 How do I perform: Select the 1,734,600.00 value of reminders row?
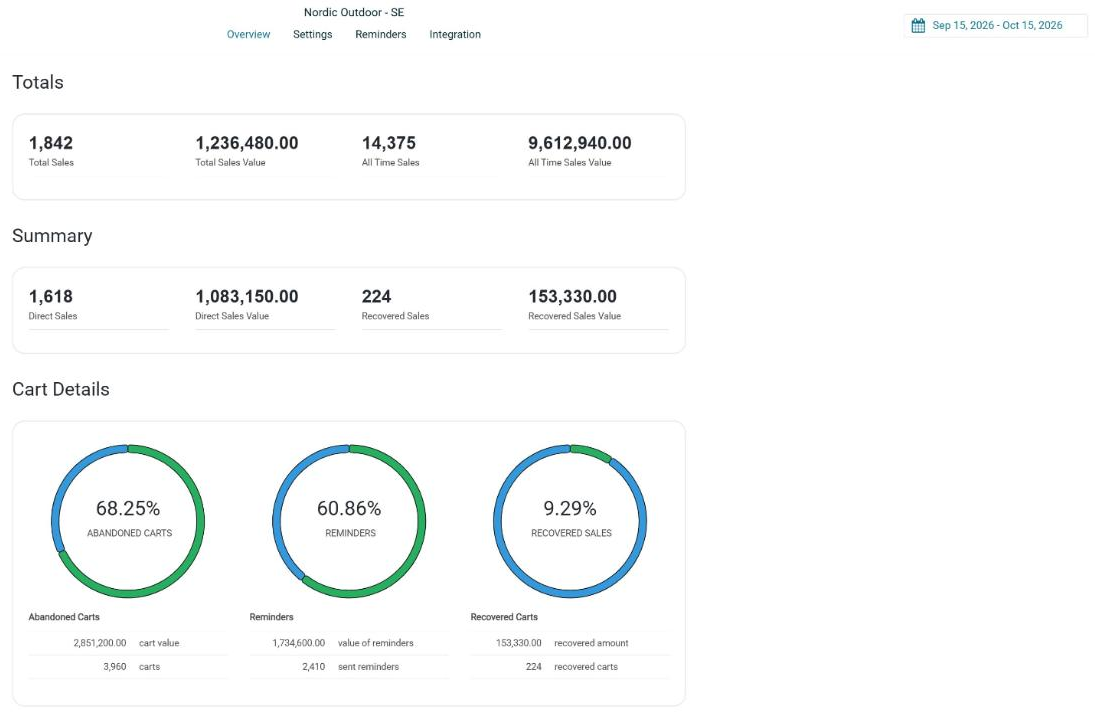349,643
